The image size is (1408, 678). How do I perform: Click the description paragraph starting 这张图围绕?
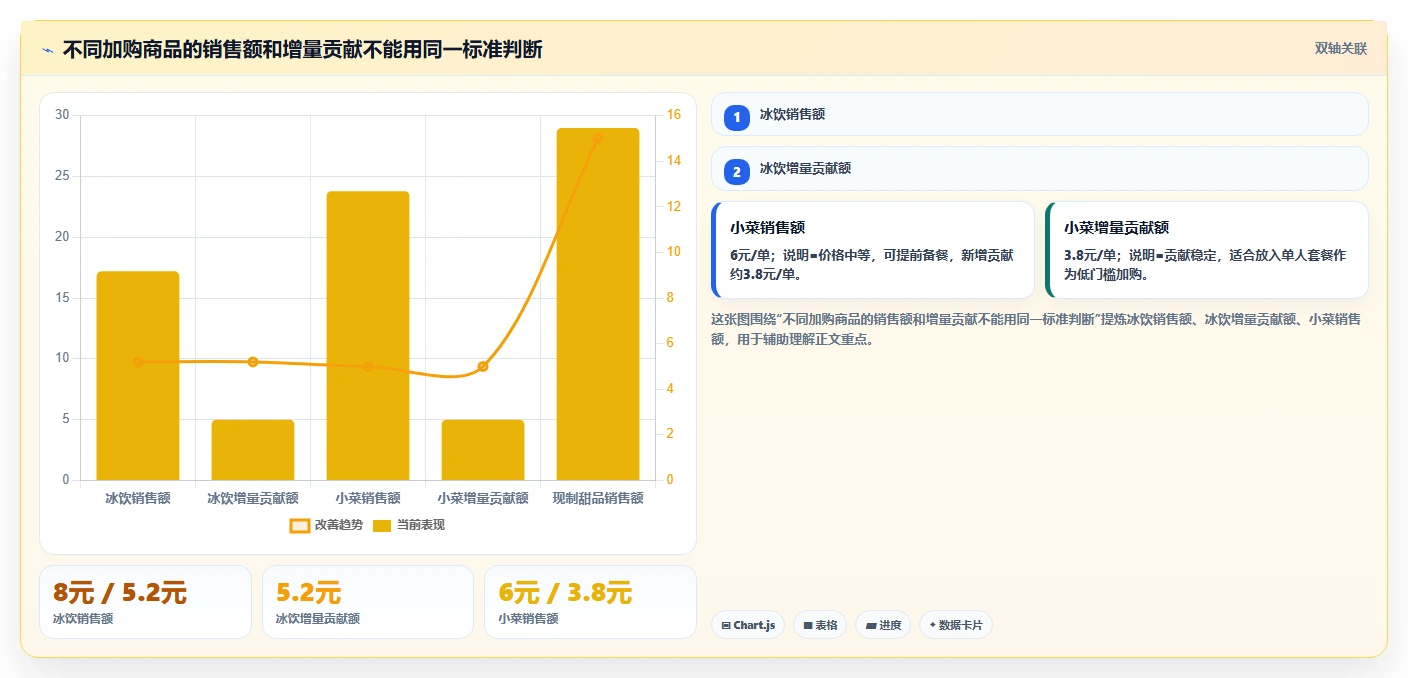point(1035,329)
